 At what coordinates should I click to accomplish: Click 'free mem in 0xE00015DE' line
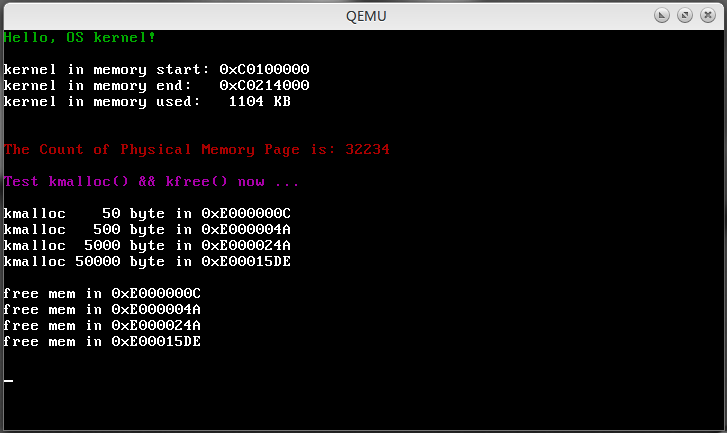tap(102, 342)
